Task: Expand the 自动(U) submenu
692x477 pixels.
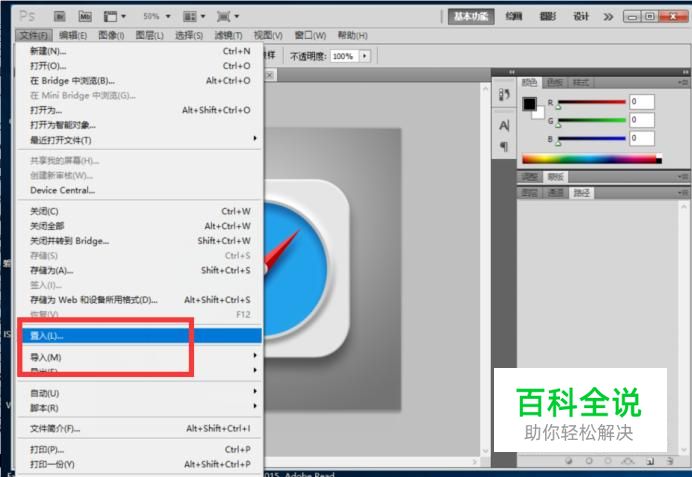Action: (x=255, y=391)
